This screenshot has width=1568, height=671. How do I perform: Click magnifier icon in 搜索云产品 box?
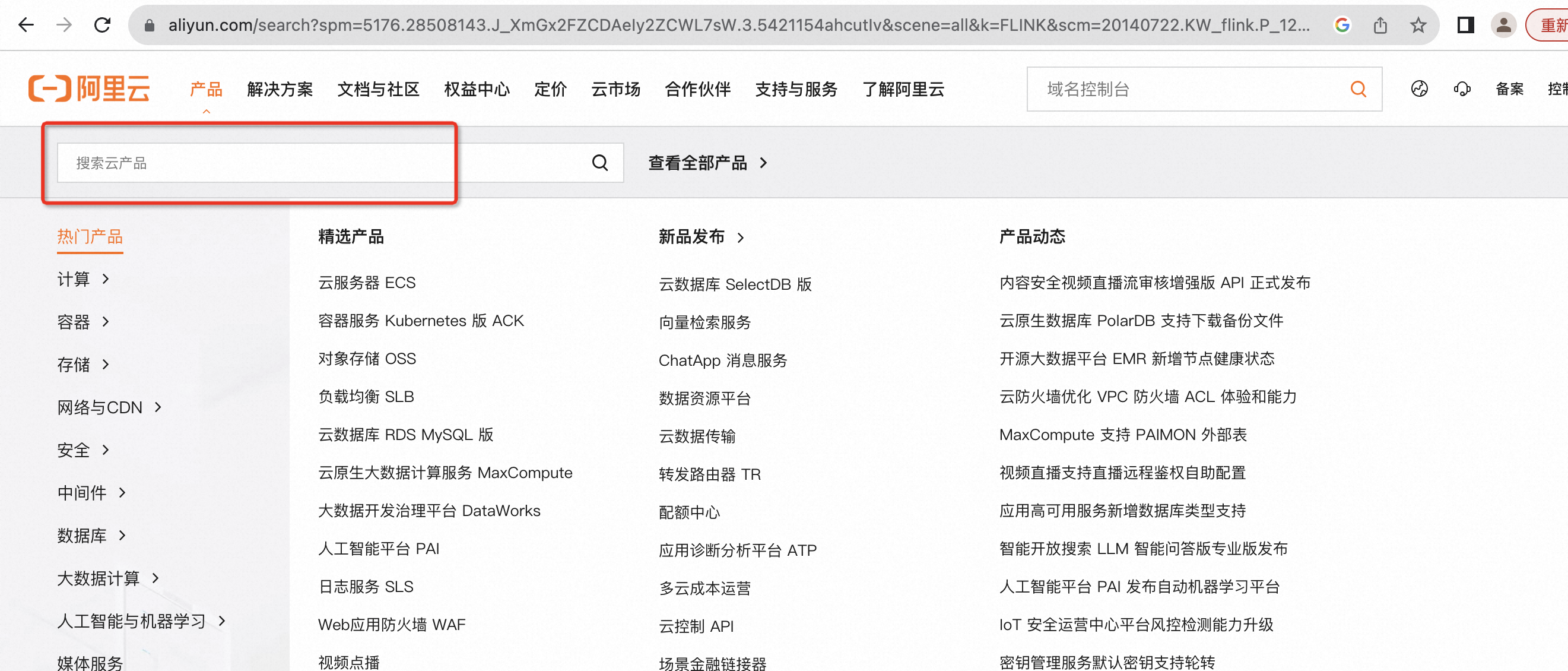599,163
